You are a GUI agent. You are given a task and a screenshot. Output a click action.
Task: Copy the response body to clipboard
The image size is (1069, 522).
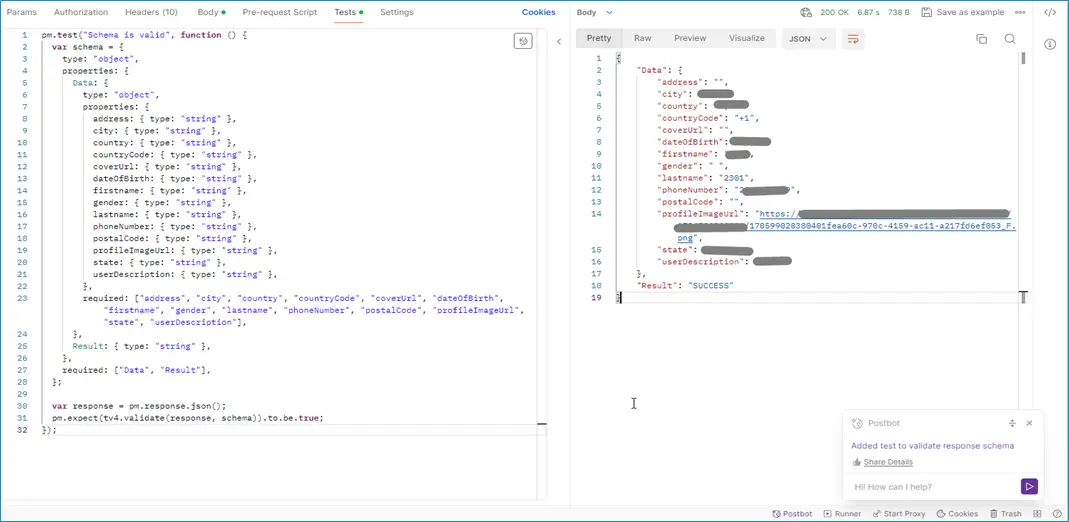pos(982,39)
